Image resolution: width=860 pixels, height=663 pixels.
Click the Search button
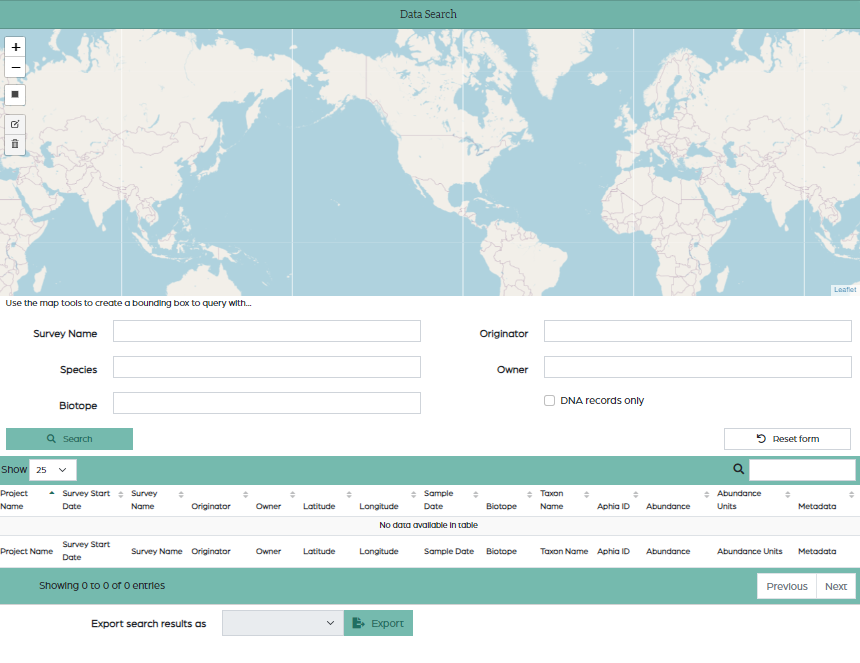[69, 439]
